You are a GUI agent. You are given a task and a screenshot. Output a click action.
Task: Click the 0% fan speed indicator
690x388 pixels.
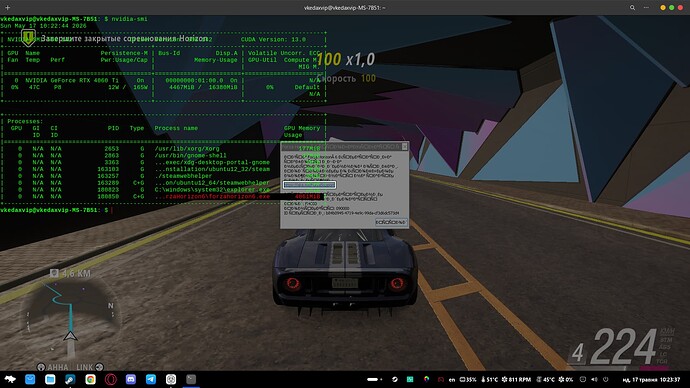point(566,379)
